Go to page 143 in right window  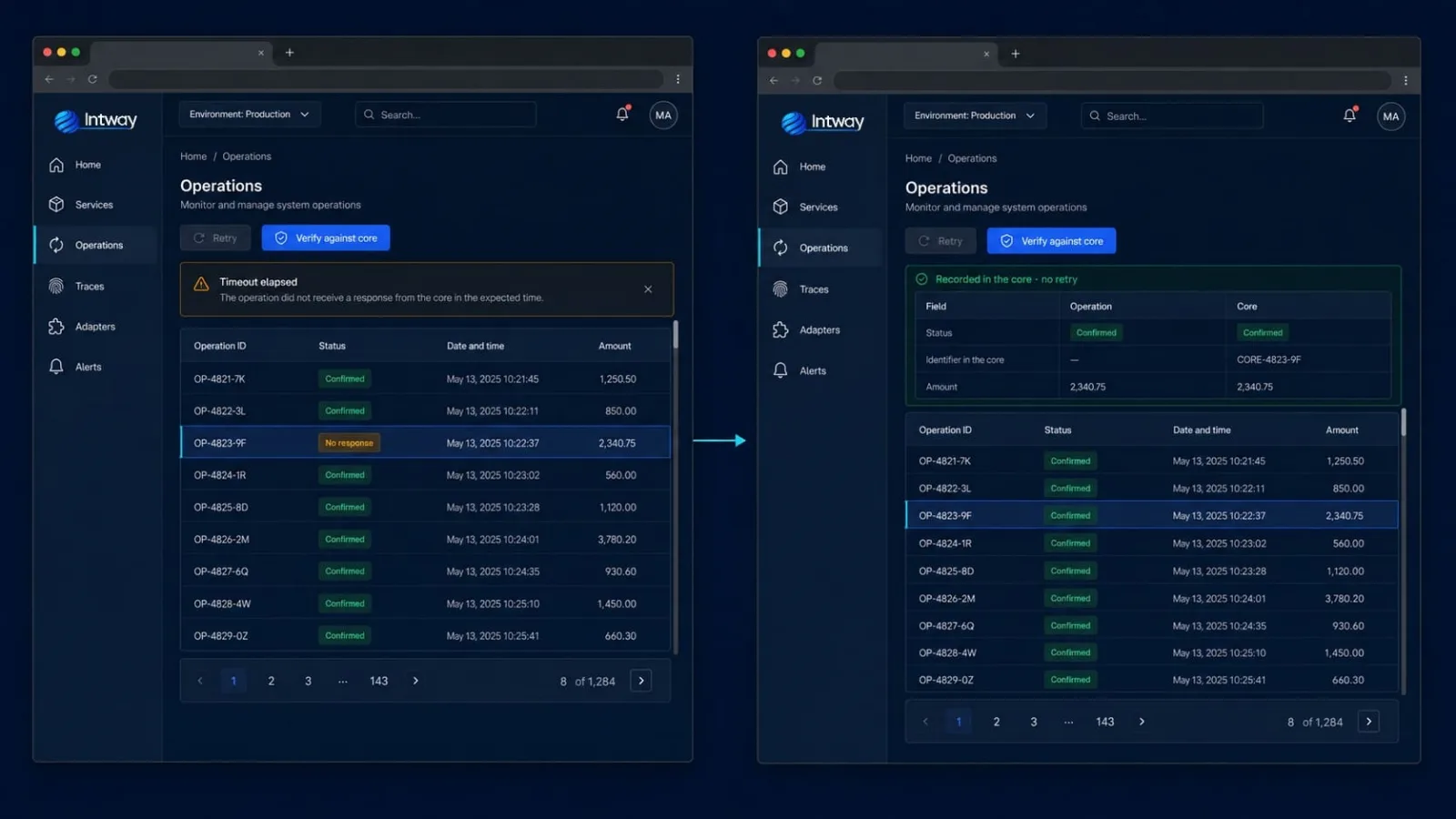1105,722
